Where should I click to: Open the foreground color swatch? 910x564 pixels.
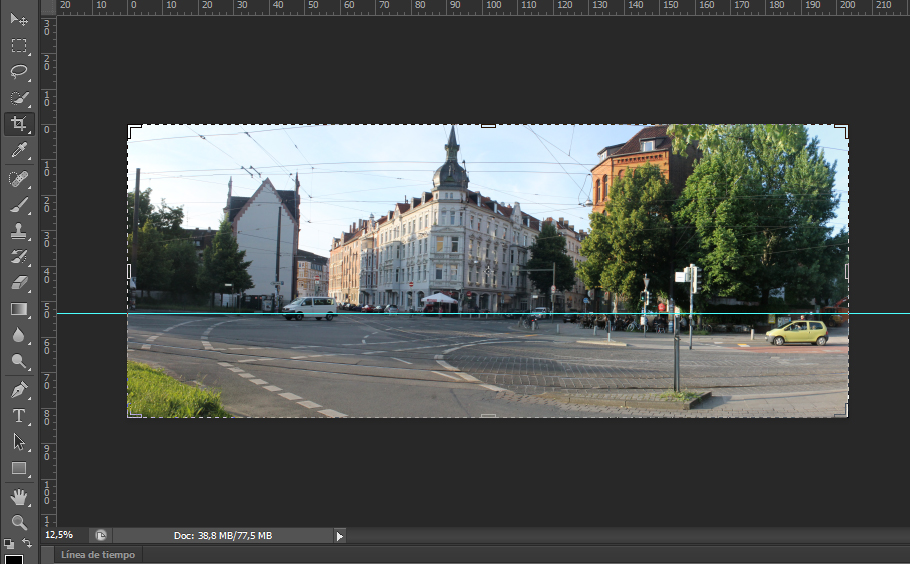(14, 559)
